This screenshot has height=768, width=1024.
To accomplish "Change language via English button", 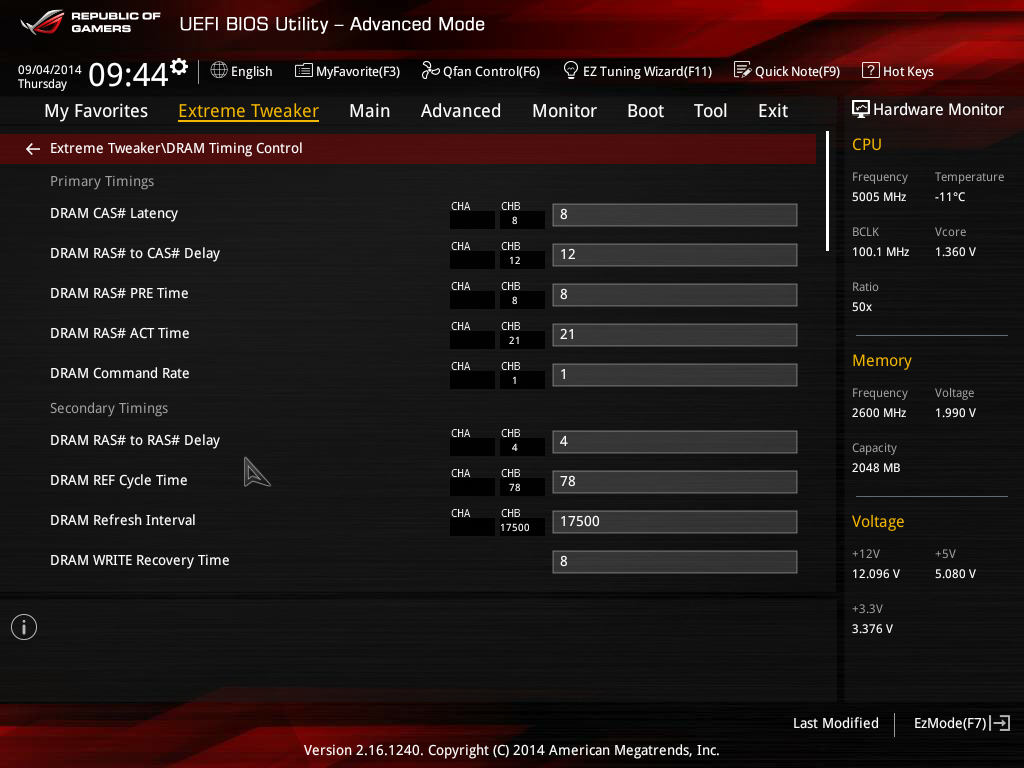I will click(251, 71).
